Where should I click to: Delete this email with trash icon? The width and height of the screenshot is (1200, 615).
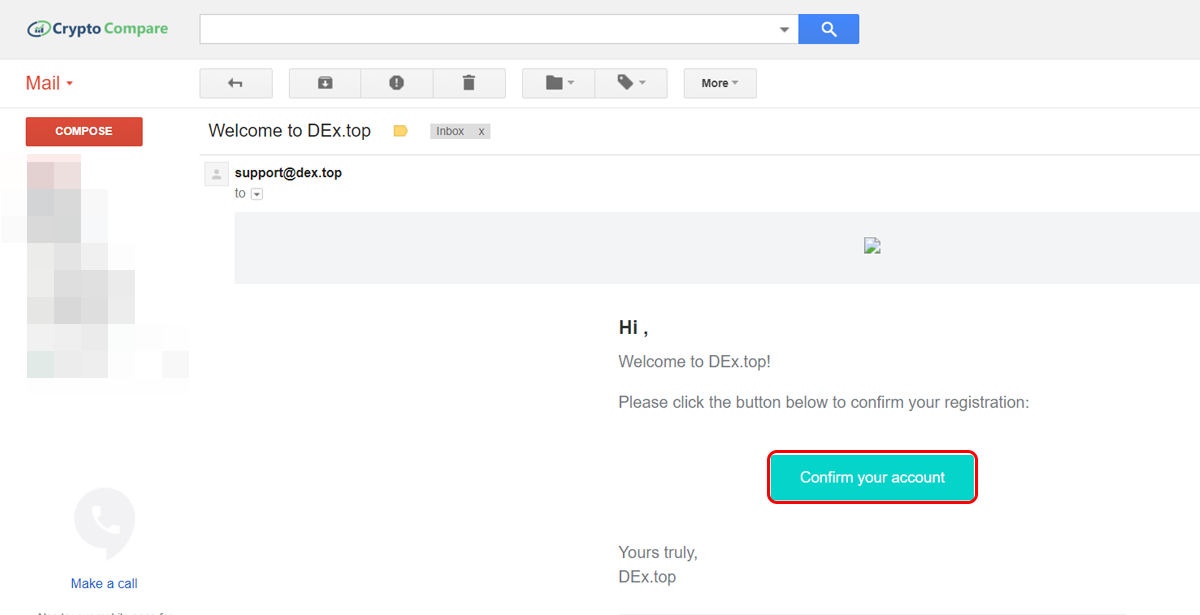(x=469, y=83)
